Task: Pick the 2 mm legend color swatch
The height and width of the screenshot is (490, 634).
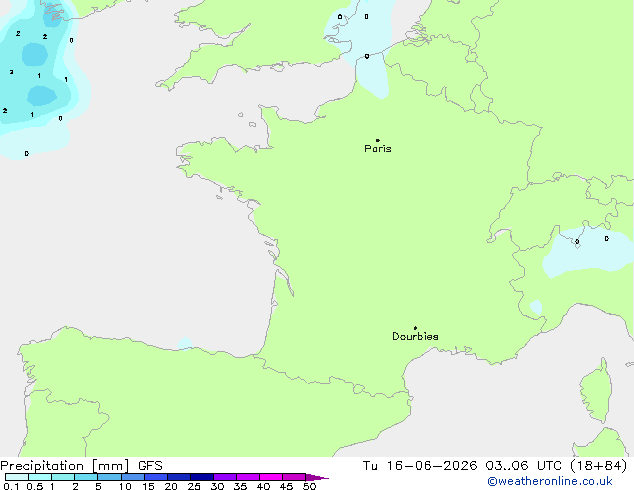Action: [86, 477]
